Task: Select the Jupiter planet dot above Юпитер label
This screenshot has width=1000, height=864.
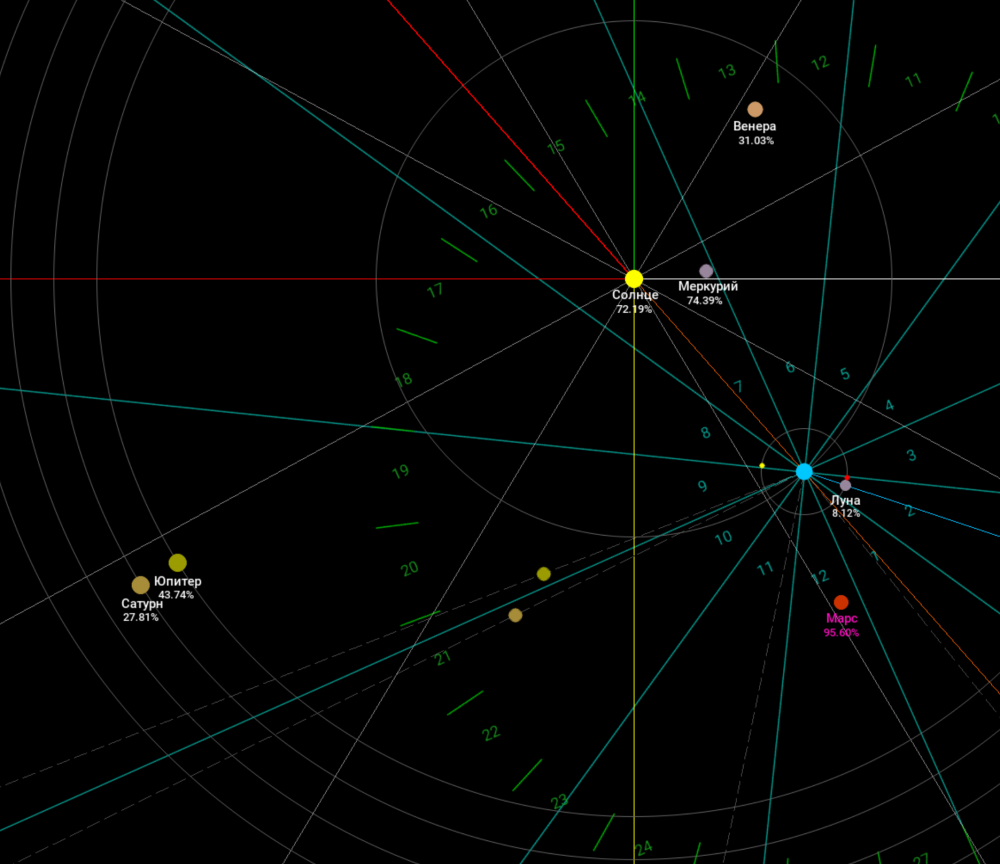Action: [177, 562]
